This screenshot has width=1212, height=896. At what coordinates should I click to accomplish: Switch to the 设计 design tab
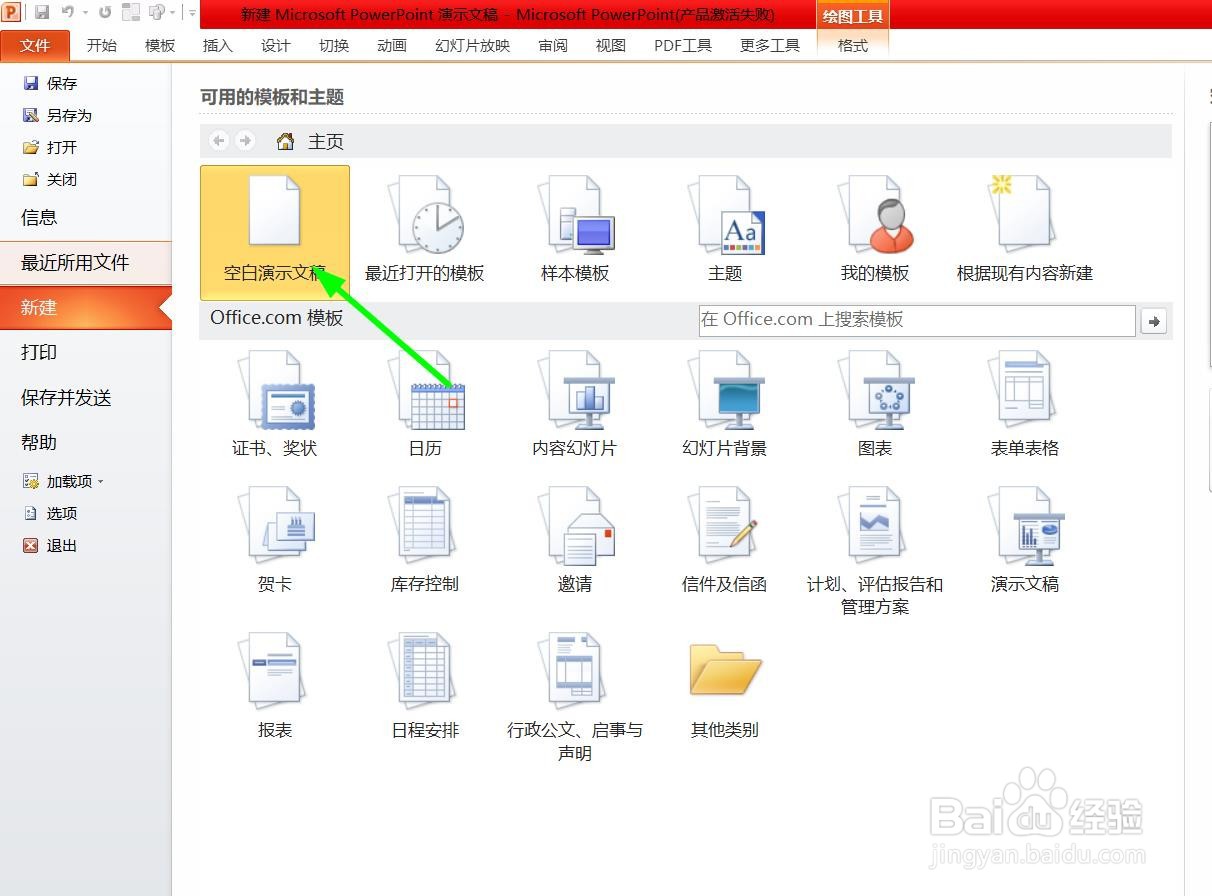click(276, 45)
